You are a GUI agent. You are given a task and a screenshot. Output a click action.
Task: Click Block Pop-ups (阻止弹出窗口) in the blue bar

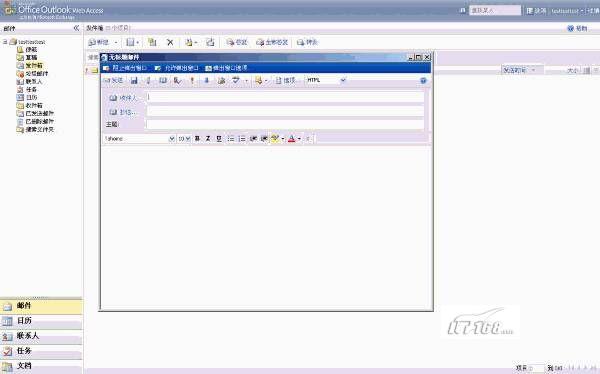[126, 68]
